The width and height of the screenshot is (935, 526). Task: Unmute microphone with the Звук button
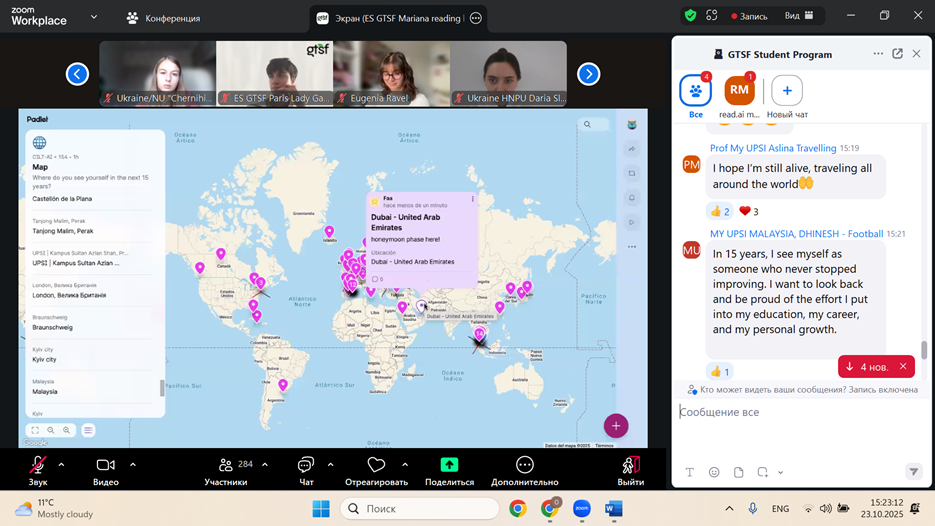pyautogui.click(x=38, y=465)
